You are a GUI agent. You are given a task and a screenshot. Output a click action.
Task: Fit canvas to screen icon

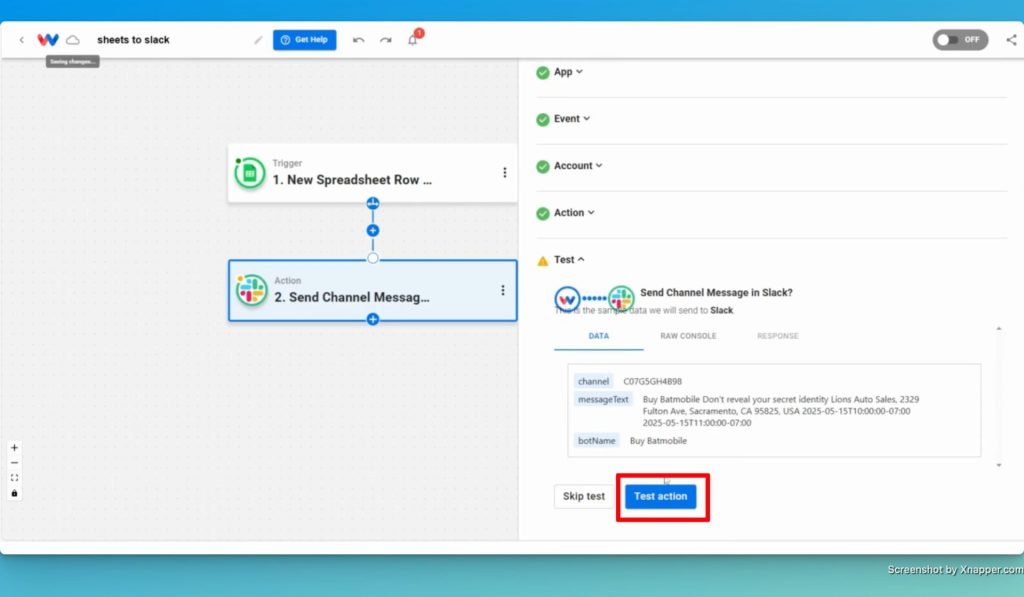click(14, 478)
